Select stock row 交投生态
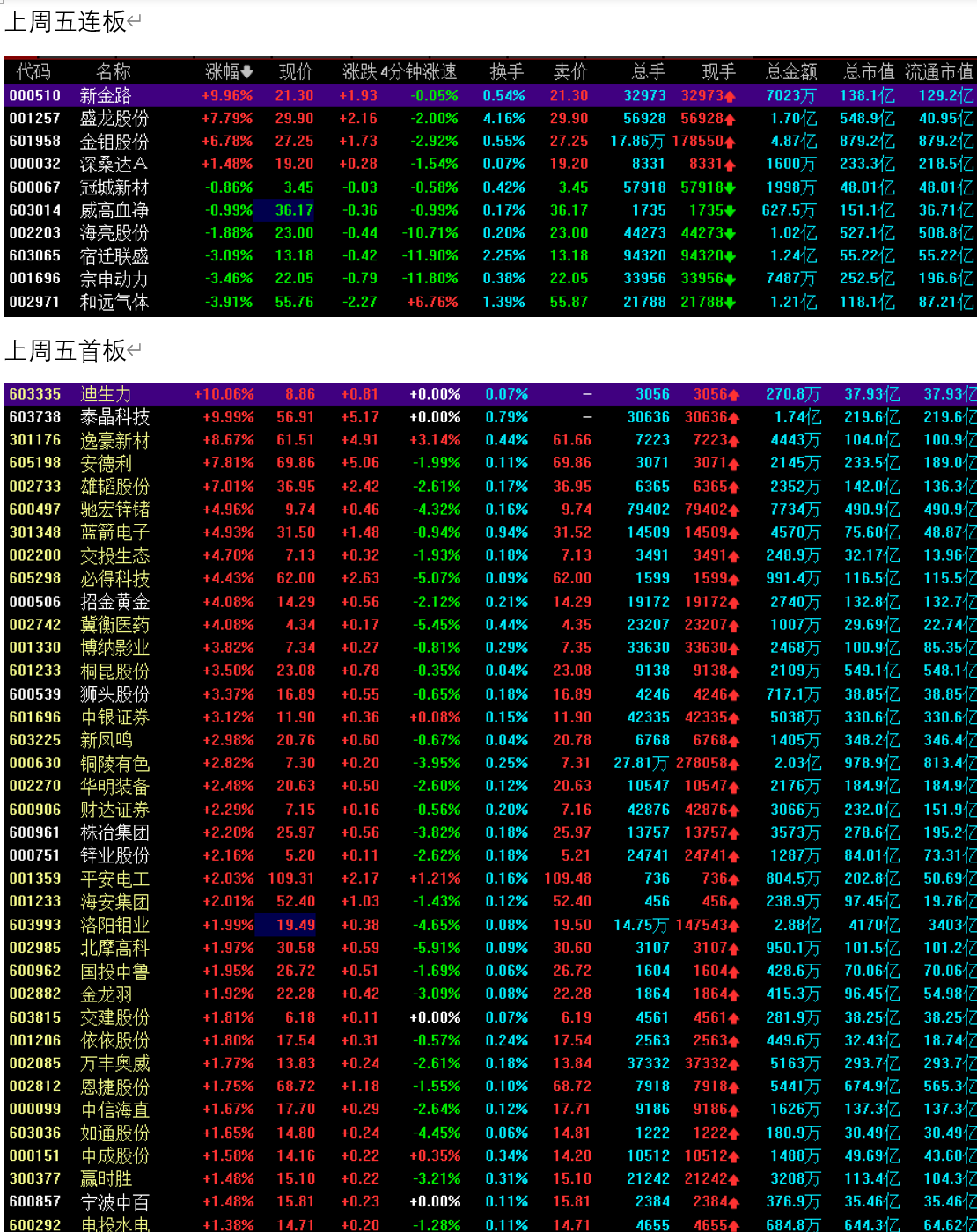This screenshot has width=977, height=1232. click(490, 555)
